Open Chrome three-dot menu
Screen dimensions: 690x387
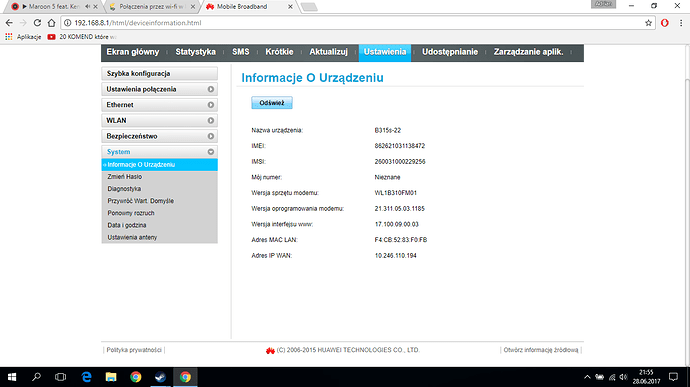click(681, 23)
